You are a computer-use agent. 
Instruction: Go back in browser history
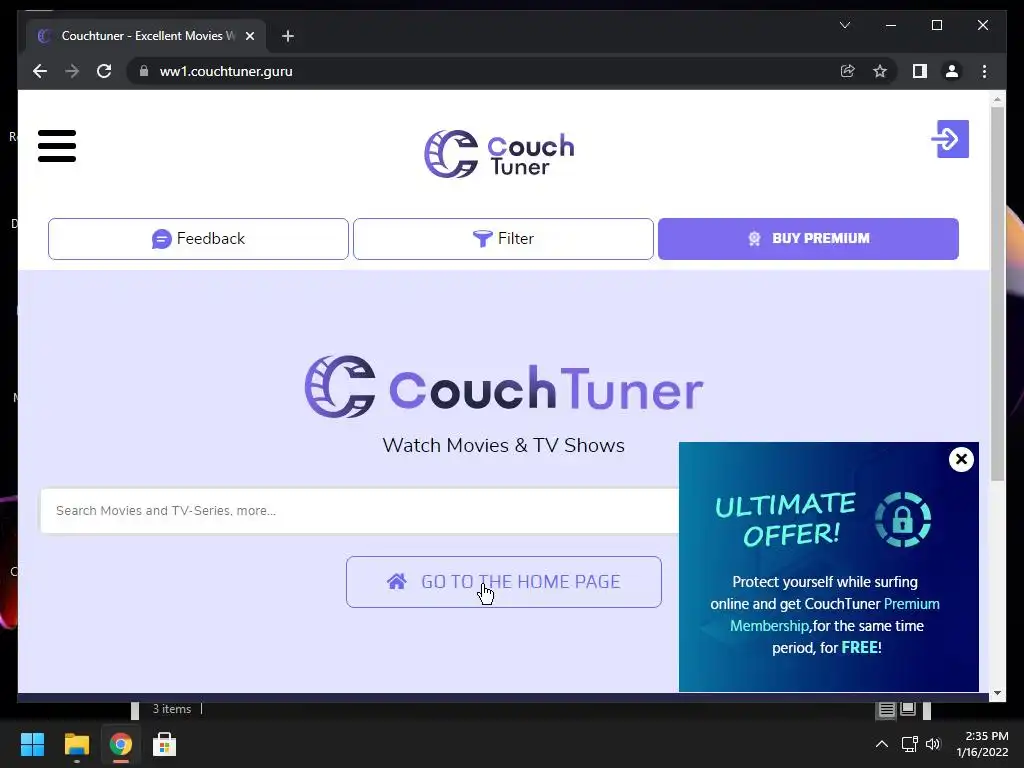[40, 71]
